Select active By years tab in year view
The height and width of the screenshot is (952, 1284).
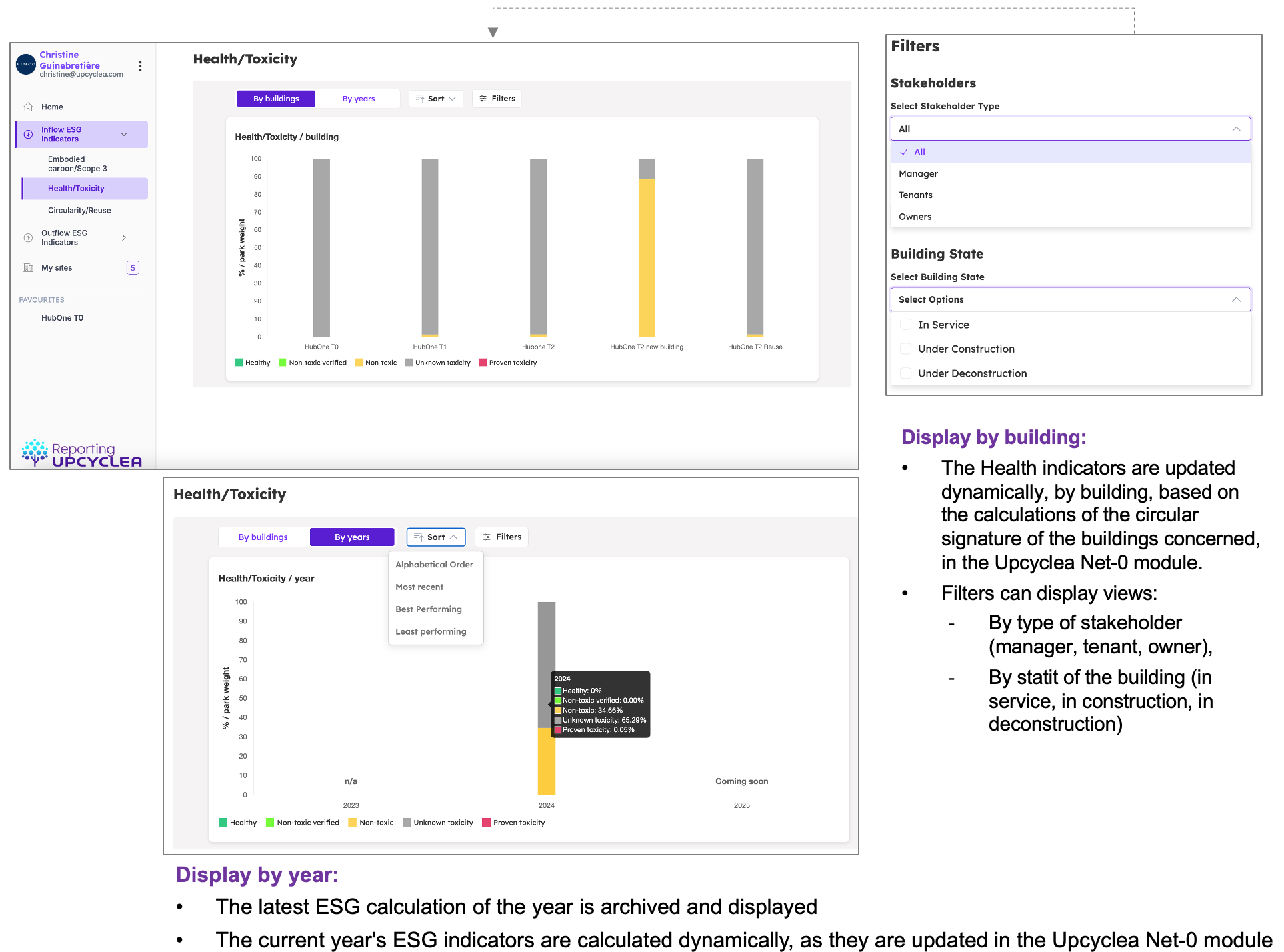click(x=352, y=537)
